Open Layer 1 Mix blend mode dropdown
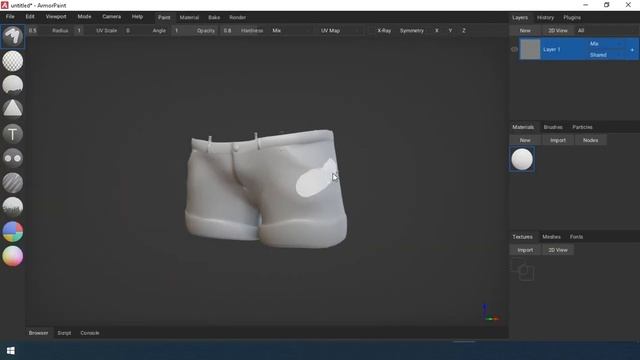640x360 pixels. [x=607, y=44]
